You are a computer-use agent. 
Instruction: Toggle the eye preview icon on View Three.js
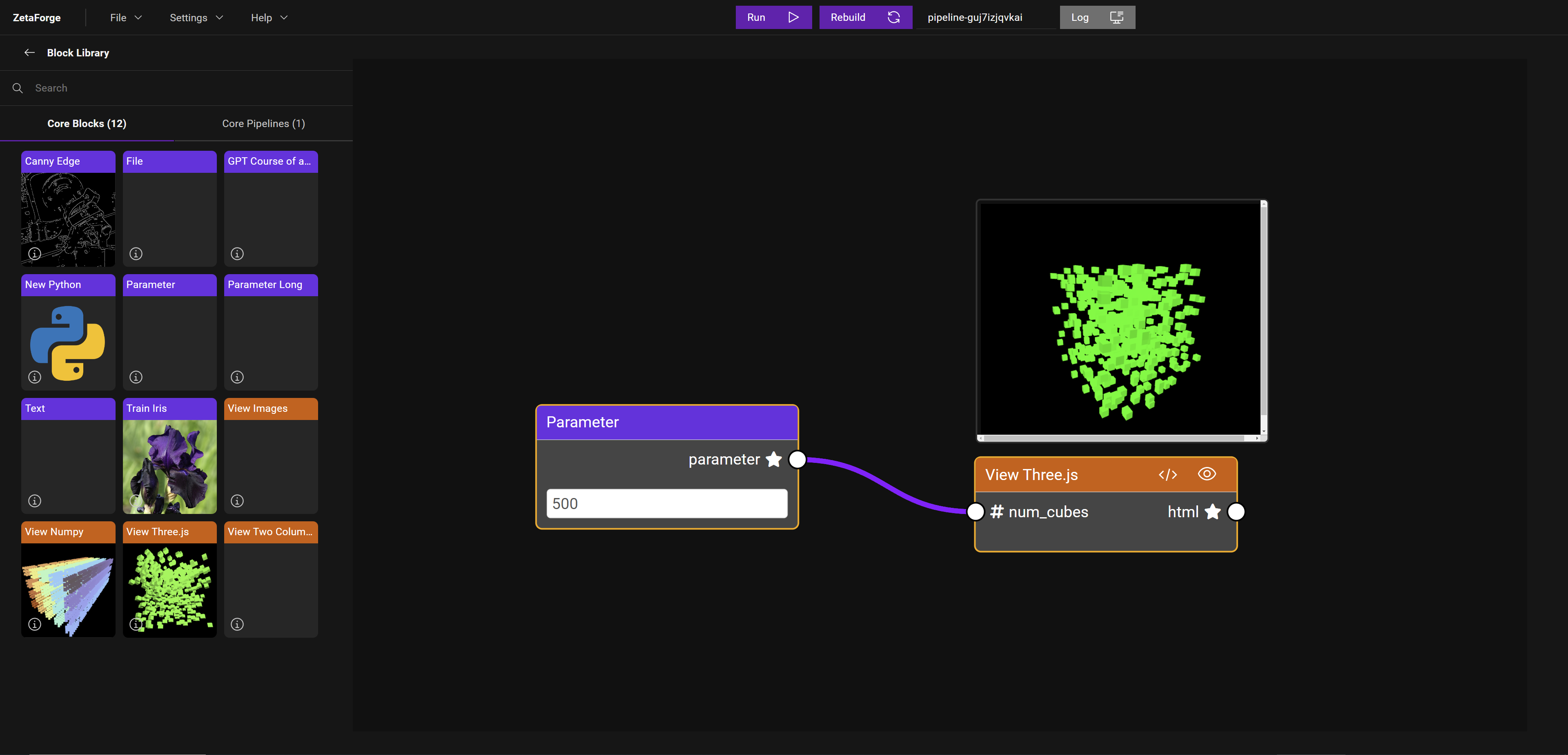[1207, 474]
